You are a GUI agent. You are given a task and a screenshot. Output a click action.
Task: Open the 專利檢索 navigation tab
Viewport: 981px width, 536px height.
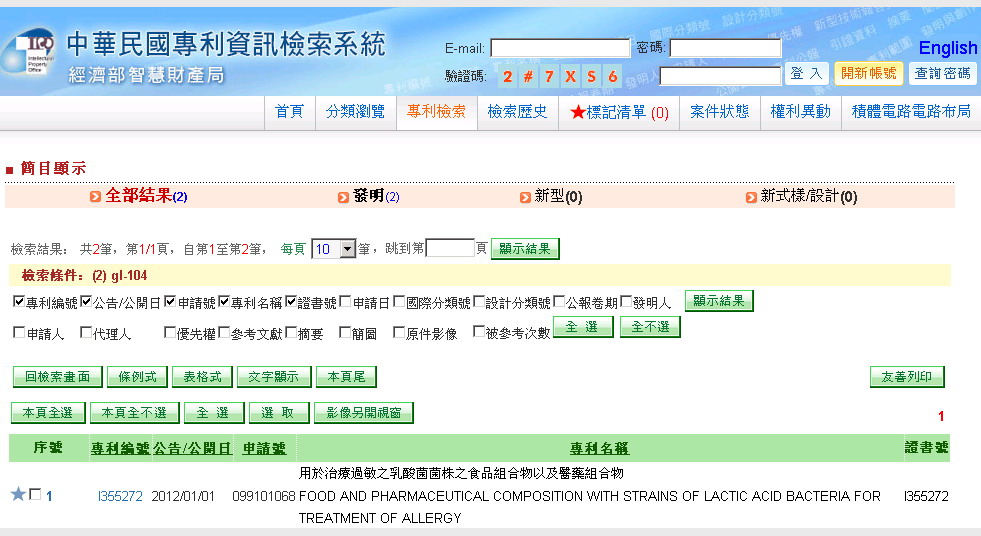tap(436, 112)
